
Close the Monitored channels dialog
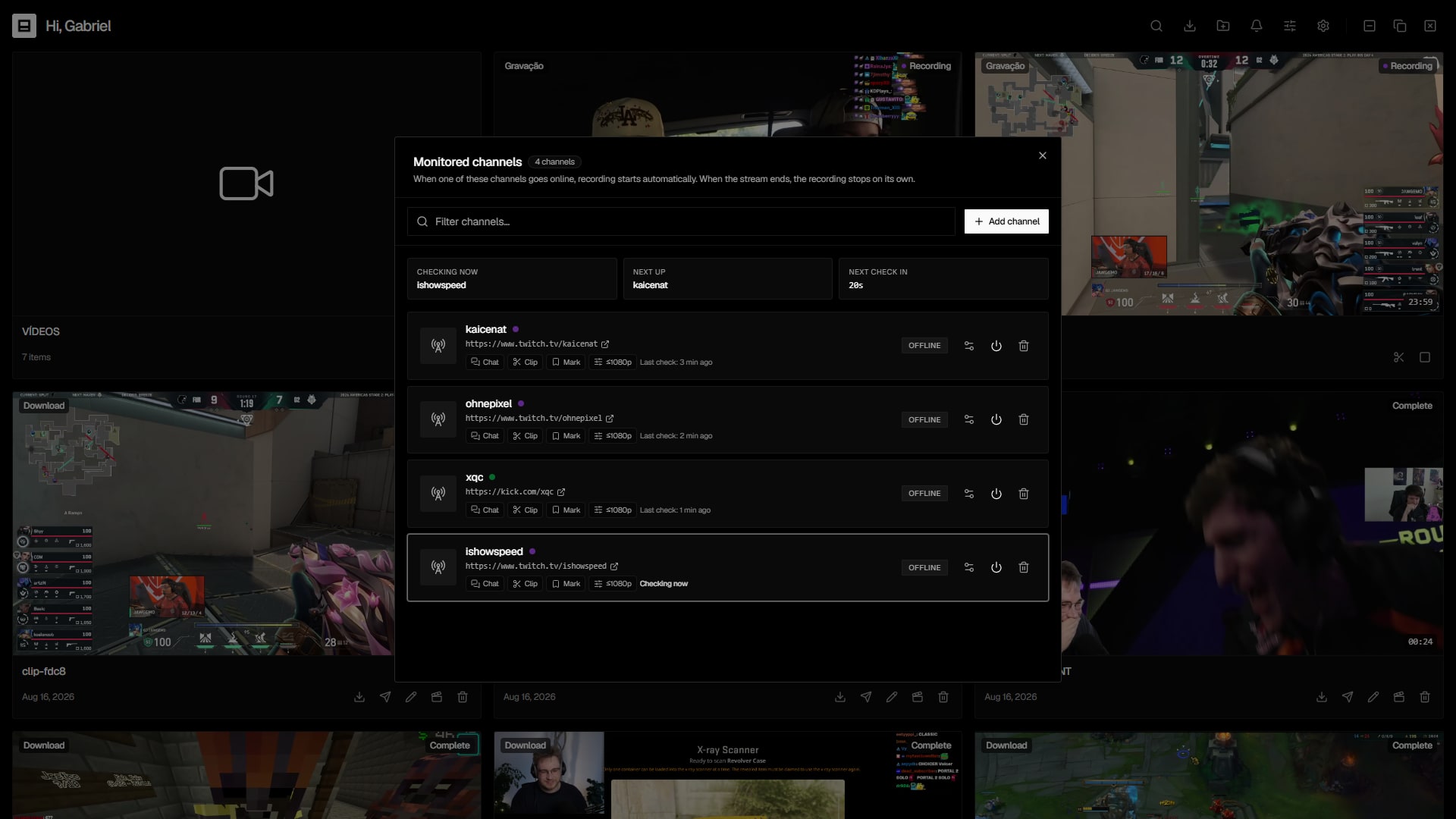click(x=1043, y=155)
